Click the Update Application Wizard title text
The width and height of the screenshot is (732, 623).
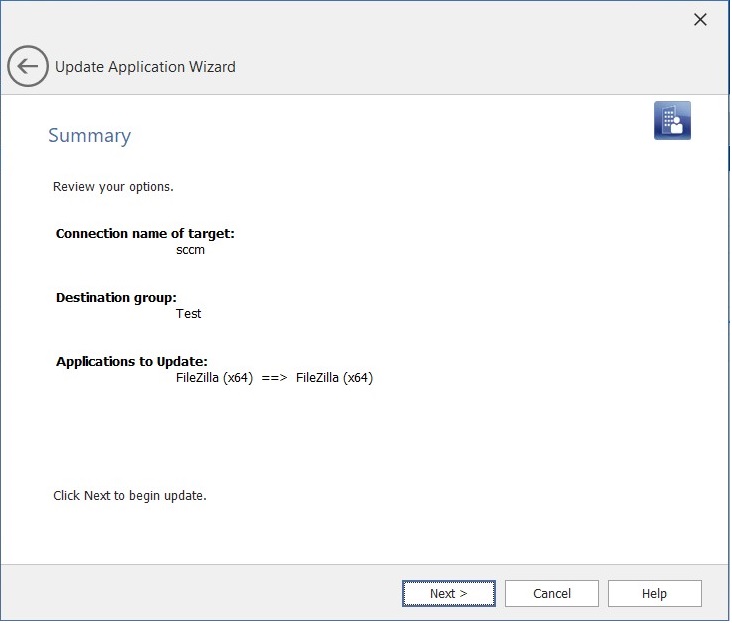145,67
